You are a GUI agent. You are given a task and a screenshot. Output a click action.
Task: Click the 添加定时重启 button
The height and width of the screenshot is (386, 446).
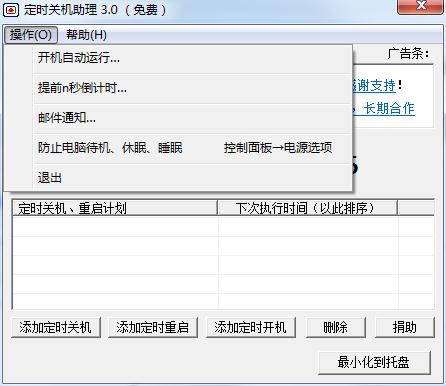pyautogui.click(x=153, y=327)
